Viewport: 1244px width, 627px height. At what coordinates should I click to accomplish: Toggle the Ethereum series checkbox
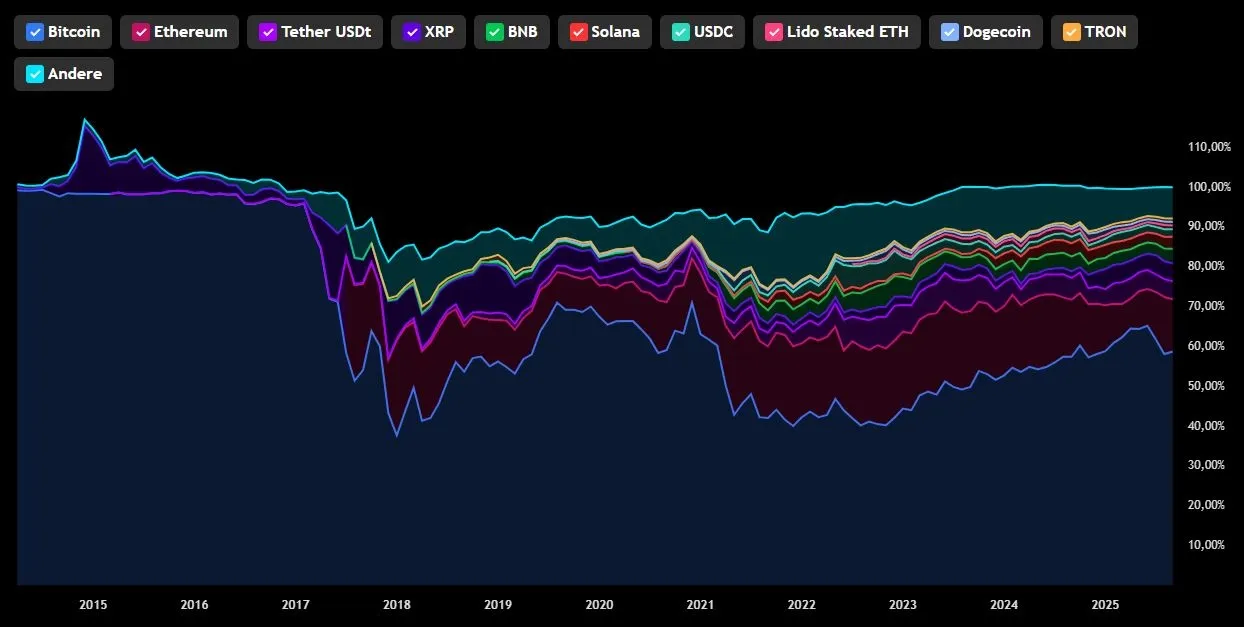[141, 32]
